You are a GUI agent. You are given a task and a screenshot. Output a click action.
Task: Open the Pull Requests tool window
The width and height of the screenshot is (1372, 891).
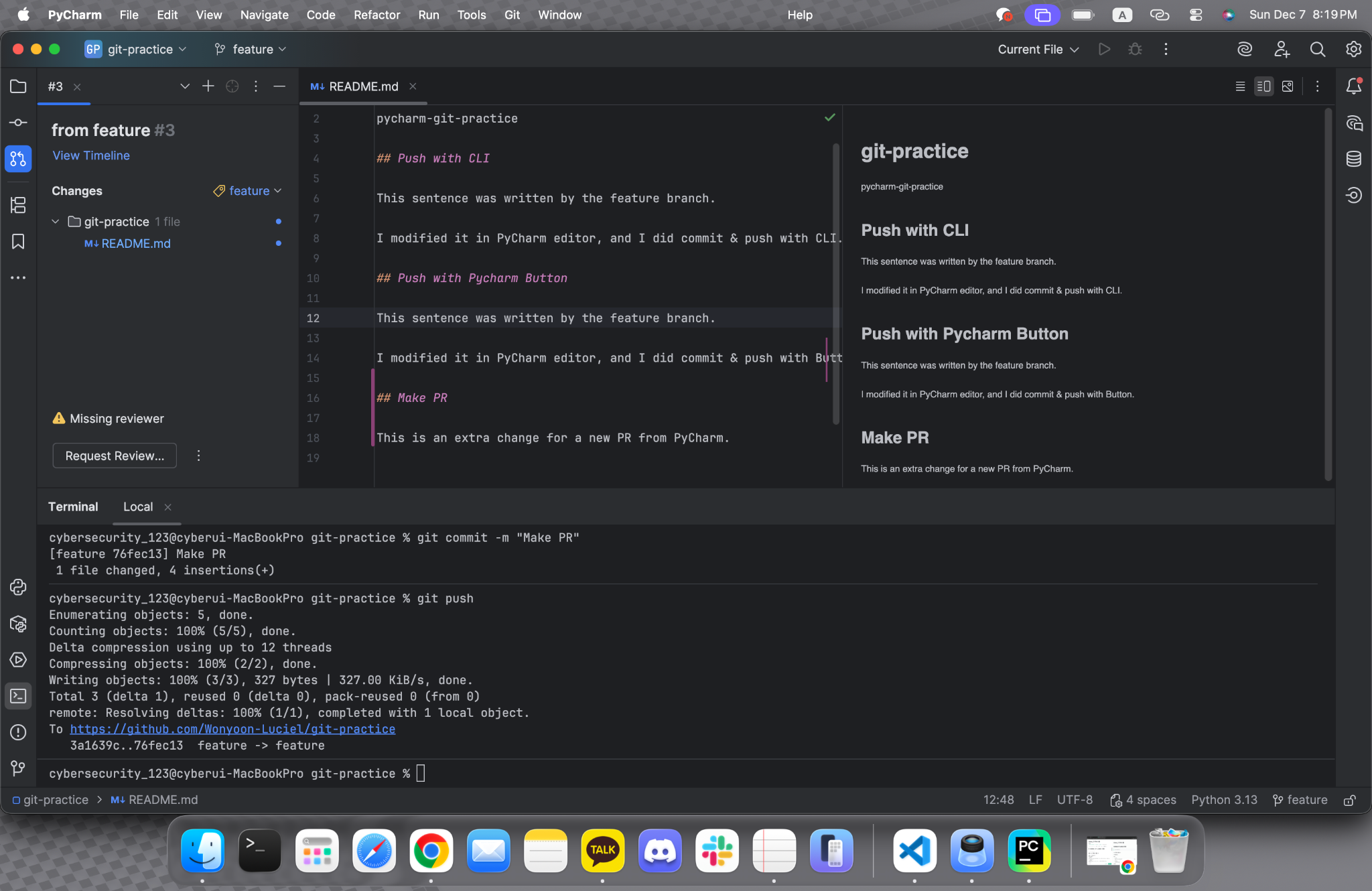(18, 159)
